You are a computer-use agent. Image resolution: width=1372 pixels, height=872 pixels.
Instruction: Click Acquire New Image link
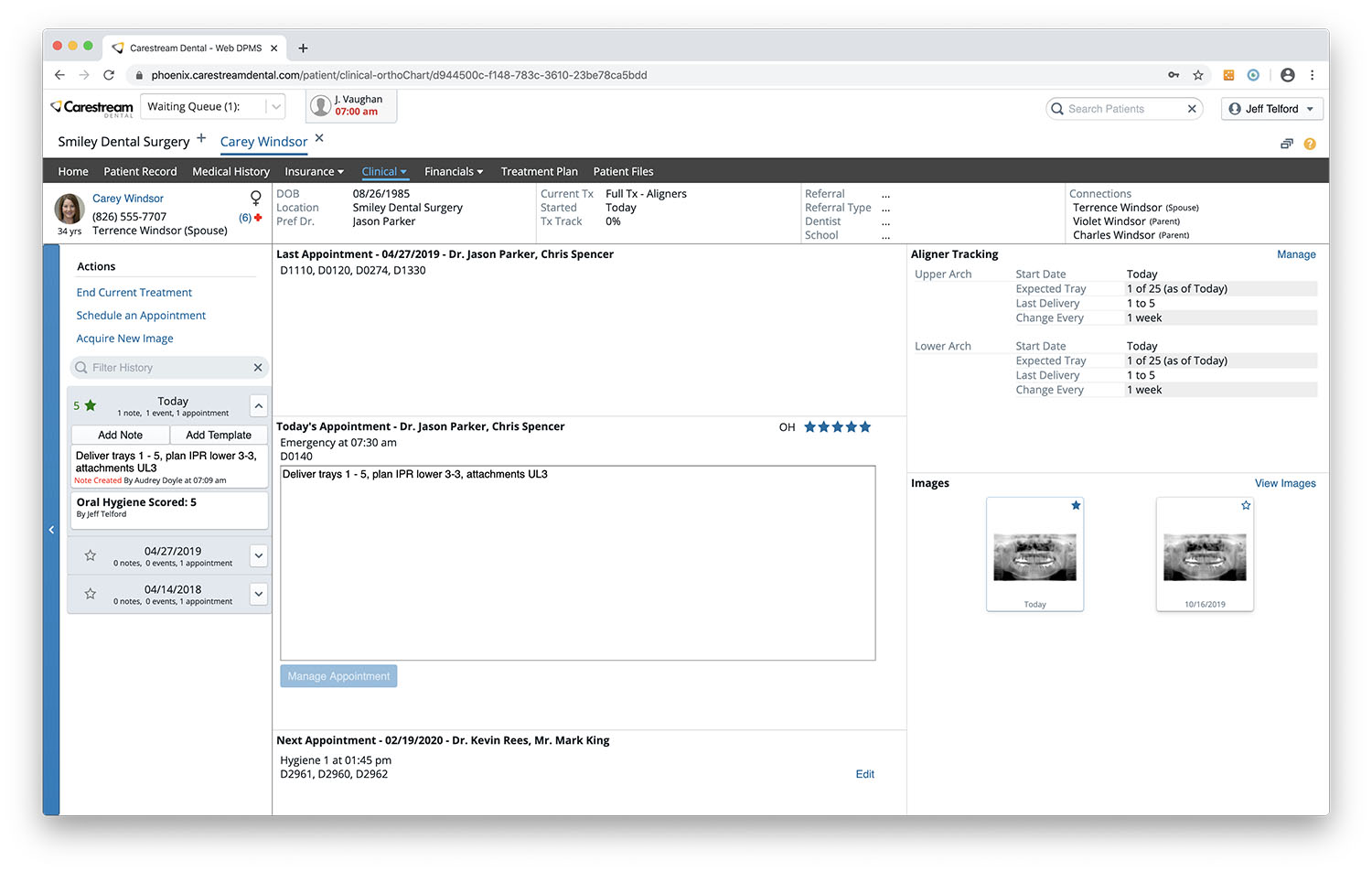pos(124,339)
